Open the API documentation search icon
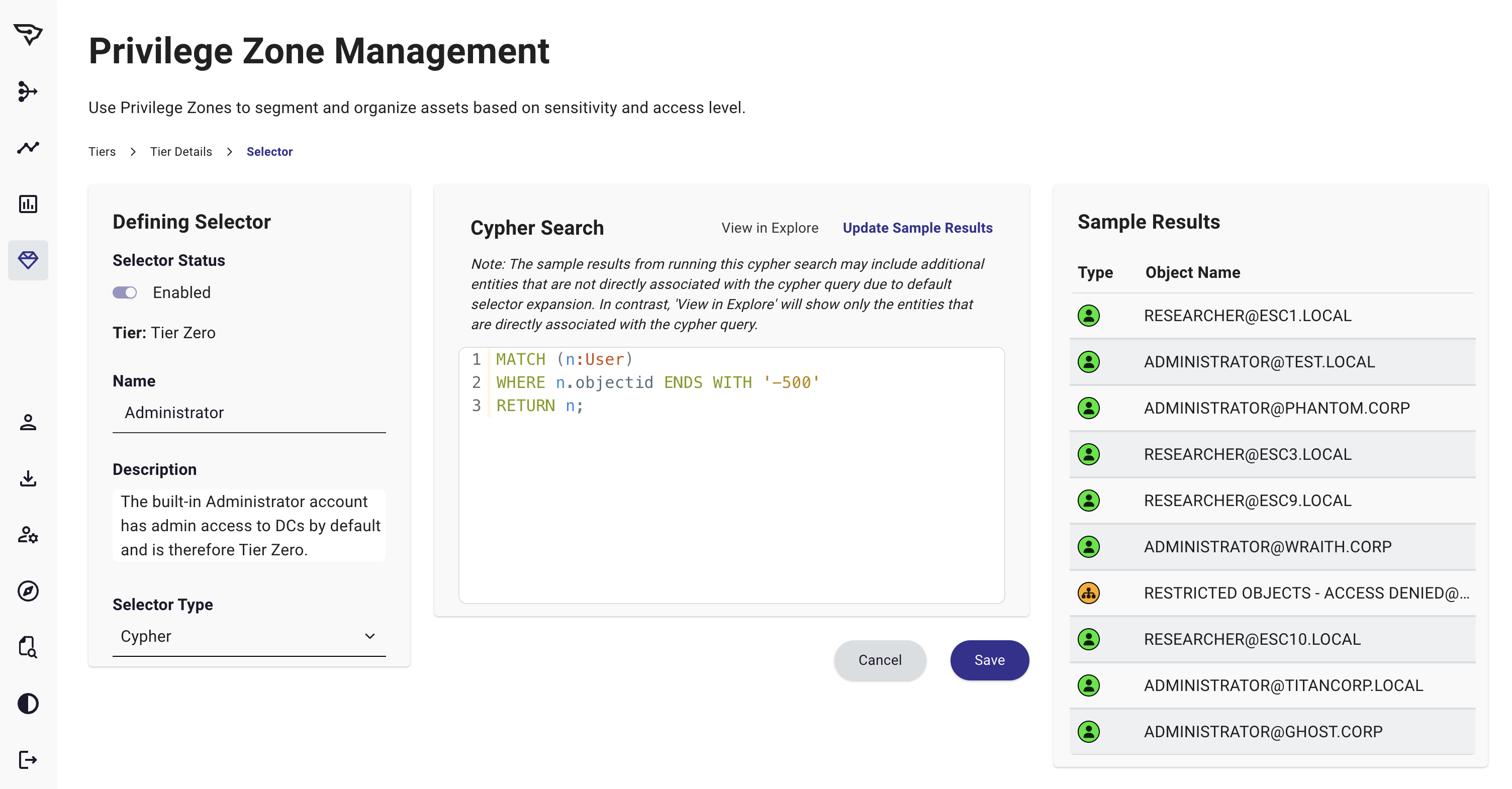This screenshot has height=789, width=1512. (x=28, y=648)
